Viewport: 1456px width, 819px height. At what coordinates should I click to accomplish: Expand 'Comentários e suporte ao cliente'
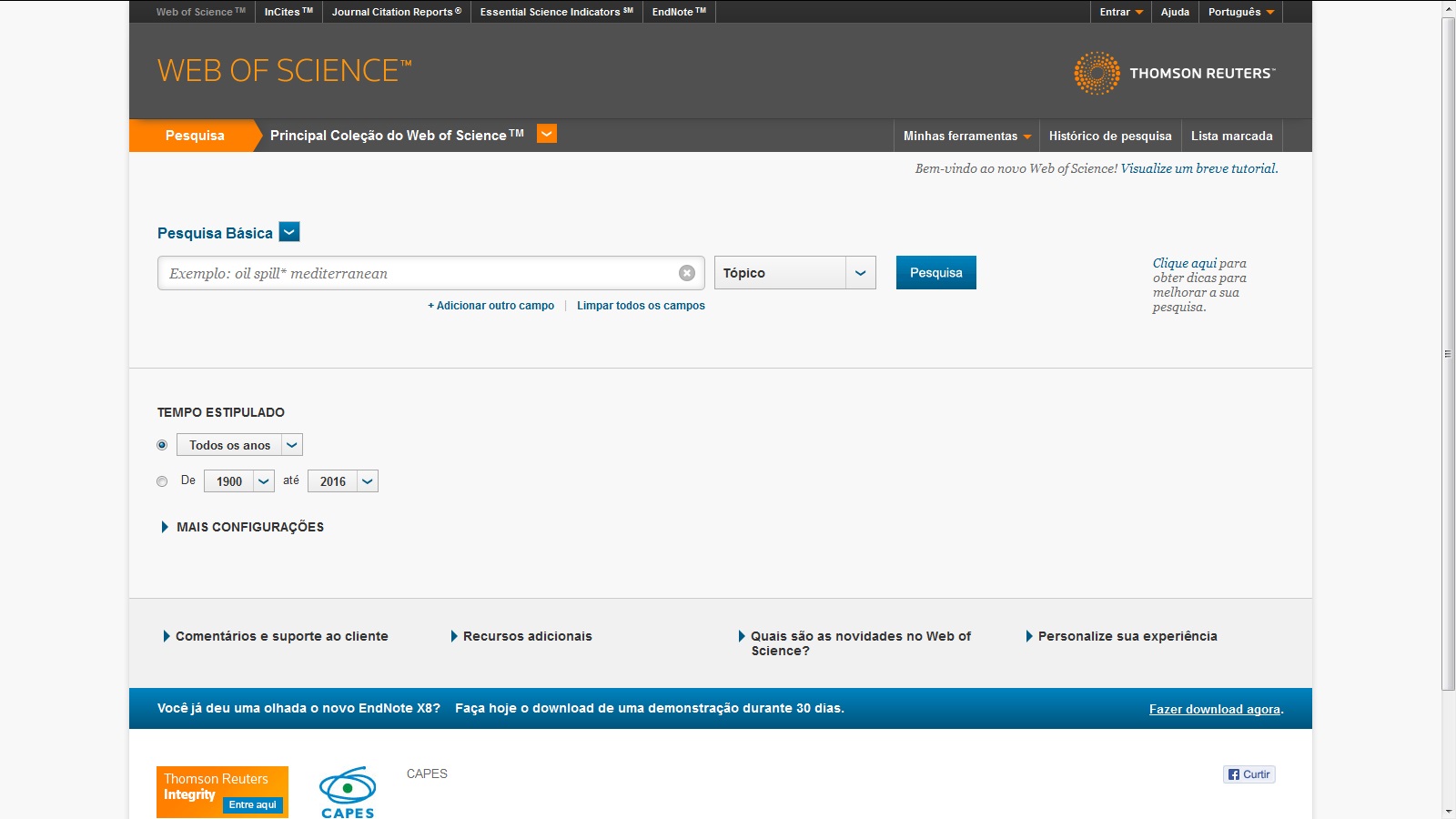tap(276, 636)
